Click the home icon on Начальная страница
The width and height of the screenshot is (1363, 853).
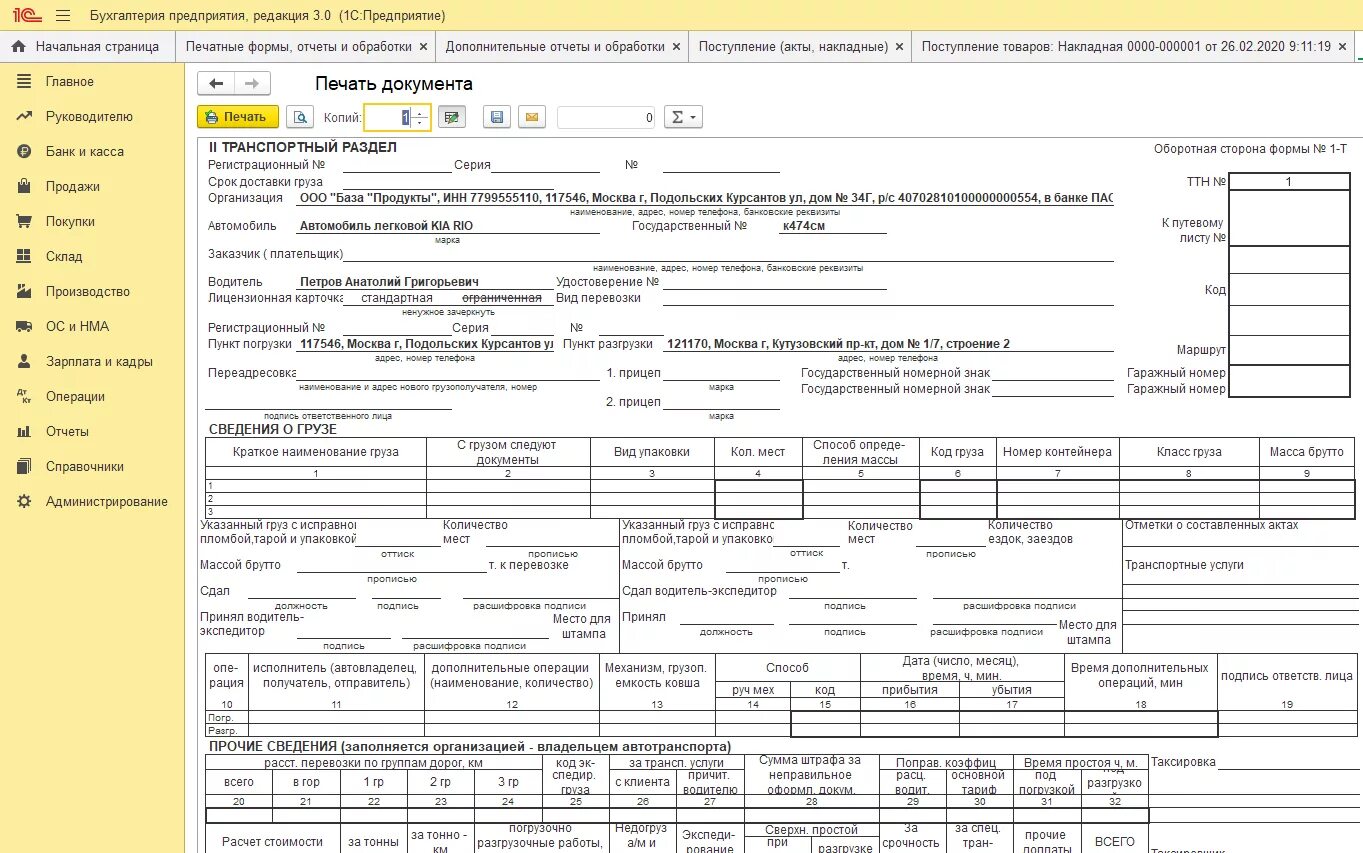[19, 46]
